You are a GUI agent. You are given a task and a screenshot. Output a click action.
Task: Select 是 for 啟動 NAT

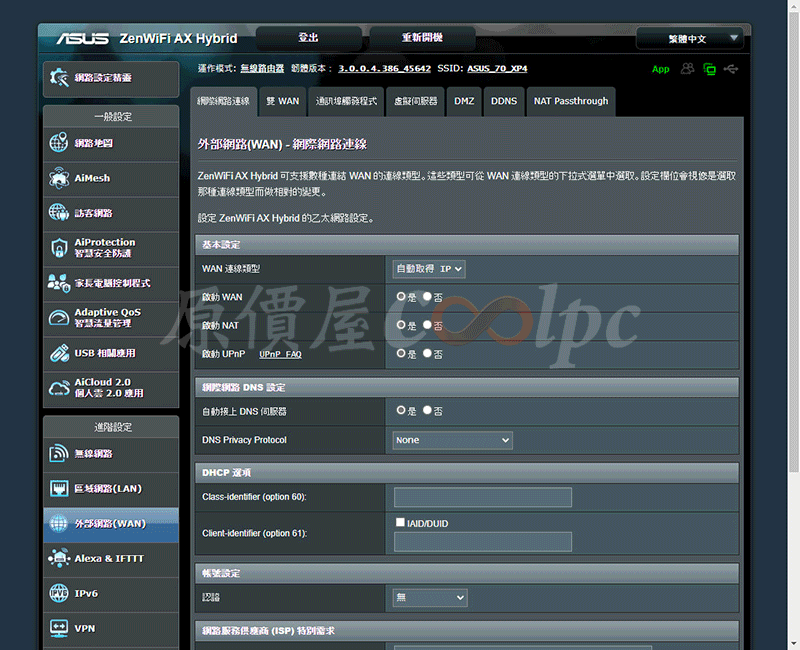401,325
